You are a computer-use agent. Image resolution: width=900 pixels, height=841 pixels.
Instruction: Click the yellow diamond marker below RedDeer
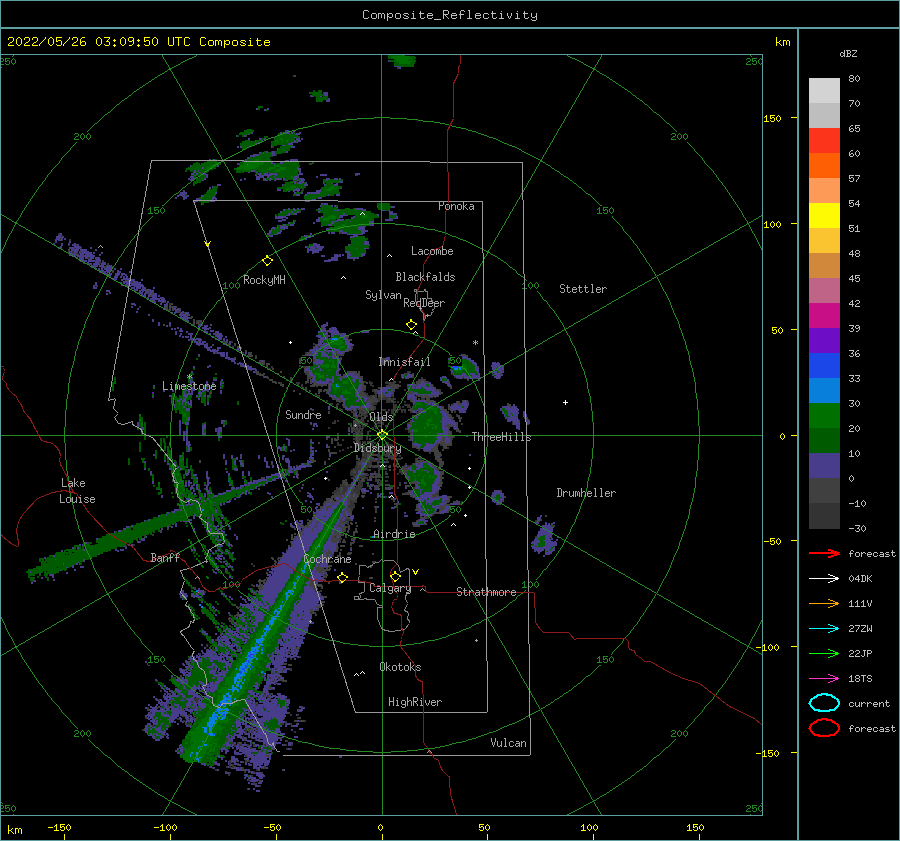click(x=411, y=325)
